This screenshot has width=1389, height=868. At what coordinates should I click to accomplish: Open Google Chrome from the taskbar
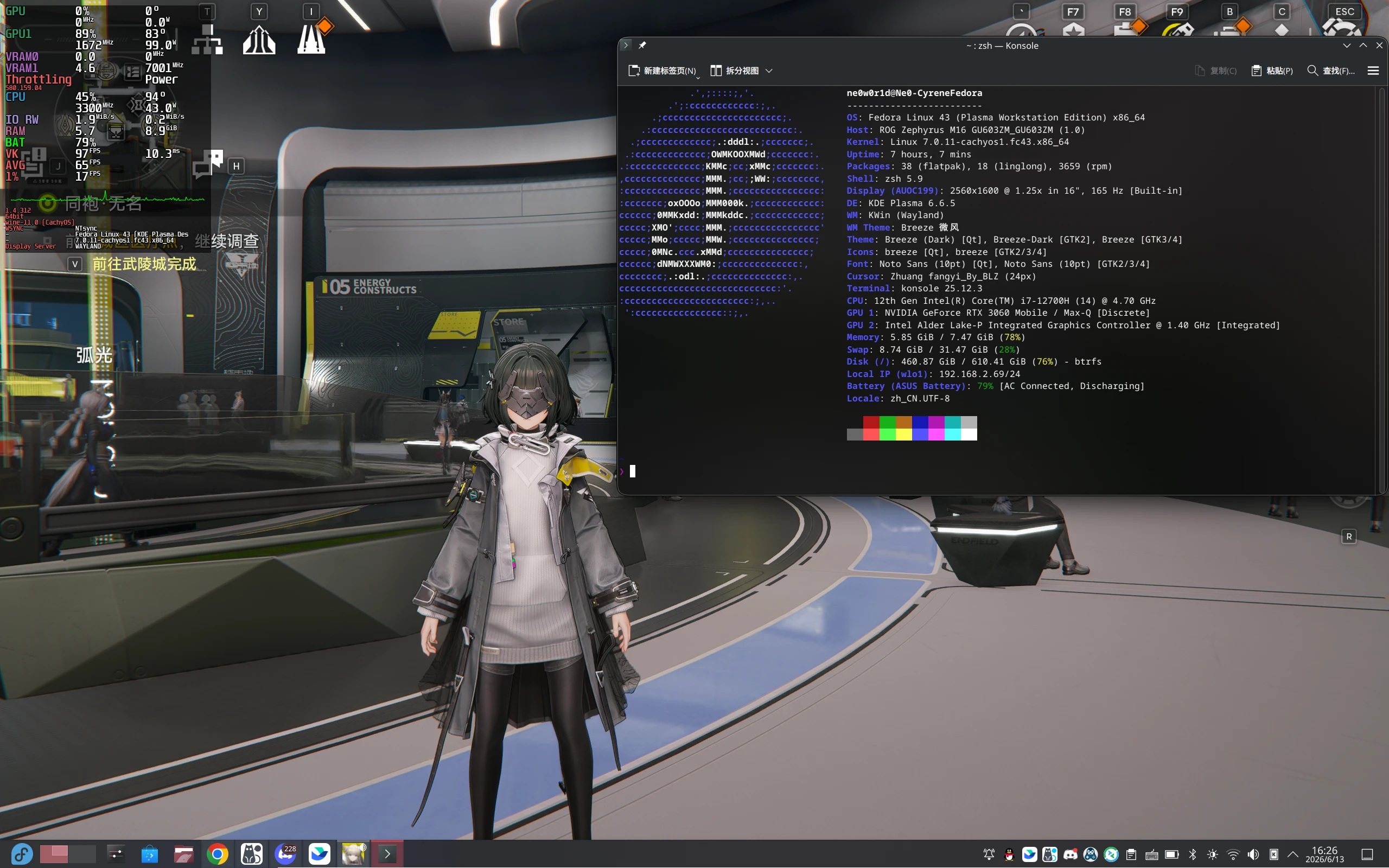click(218, 854)
